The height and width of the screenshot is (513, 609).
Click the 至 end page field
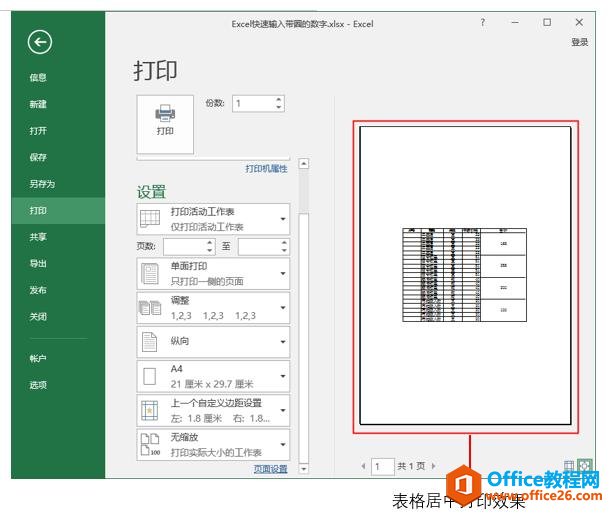(259, 246)
